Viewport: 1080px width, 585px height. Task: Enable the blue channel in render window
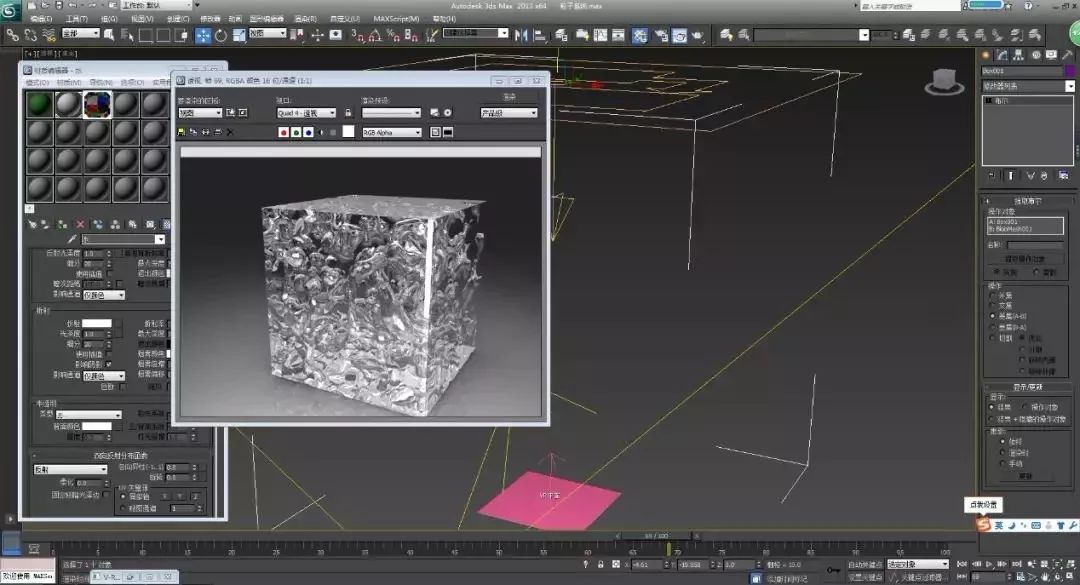[x=308, y=132]
